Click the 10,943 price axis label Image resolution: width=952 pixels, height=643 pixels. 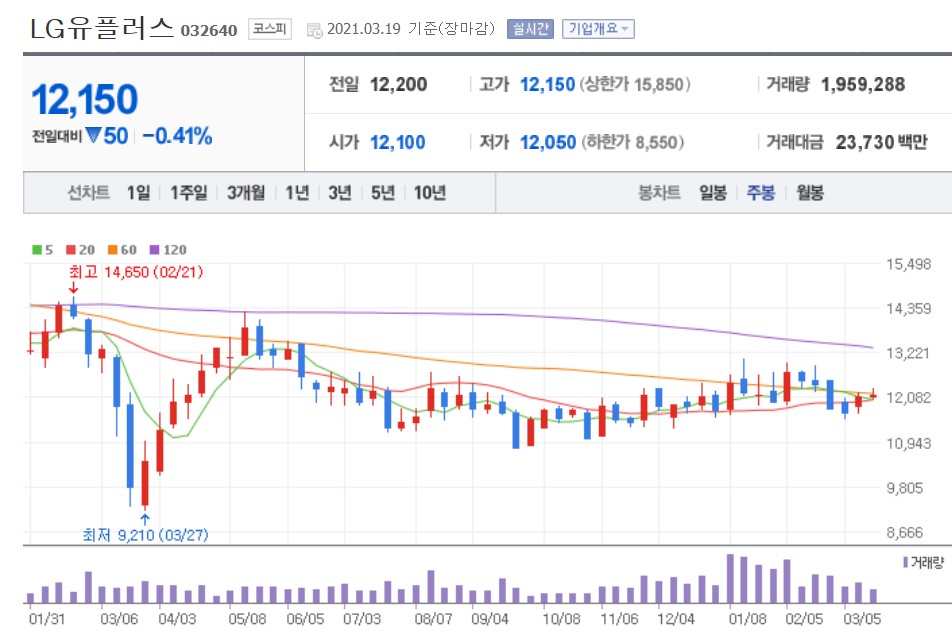tap(908, 443)
